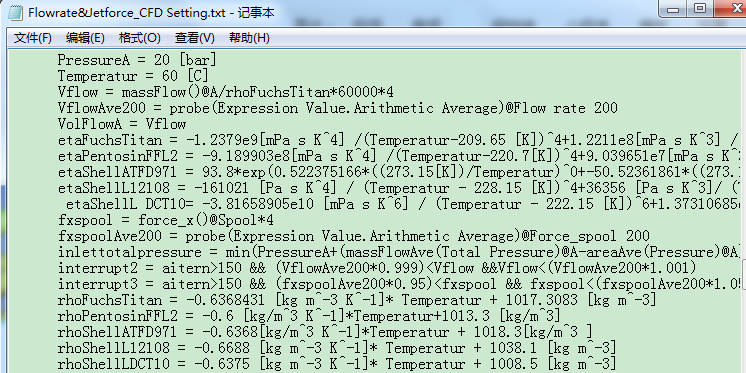Maximize the Notepad window

699,9
